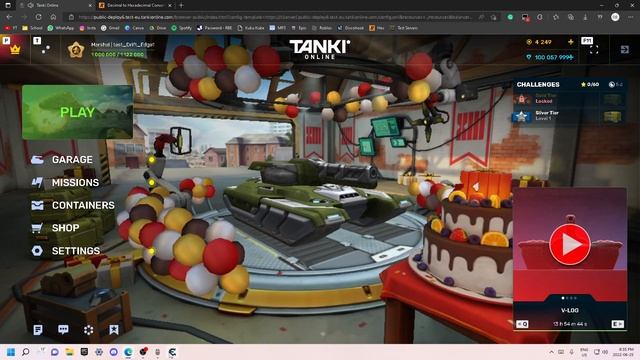Open the Canva bookmark
This screenshot has height=360, width=640.
pos(134,28)
